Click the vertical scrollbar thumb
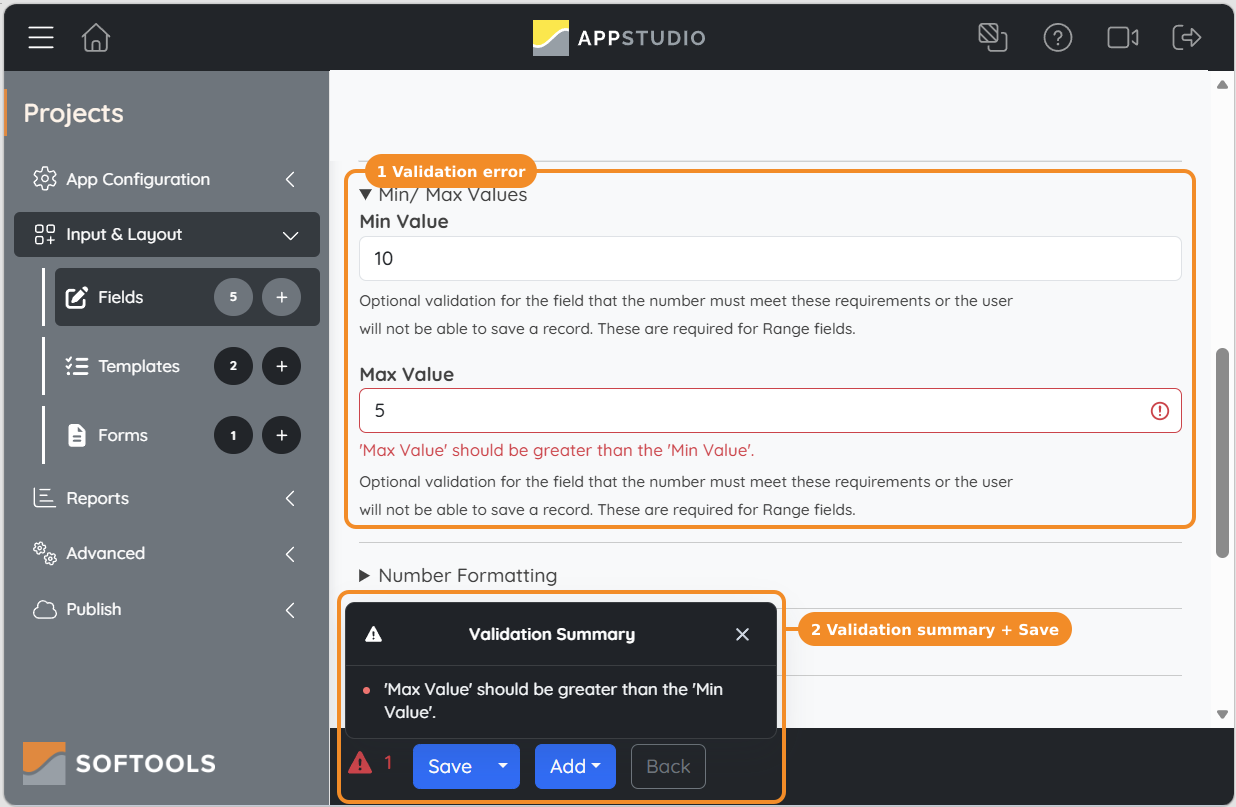This screenshot has width=1236, height=807. (x=1222, y=453)
